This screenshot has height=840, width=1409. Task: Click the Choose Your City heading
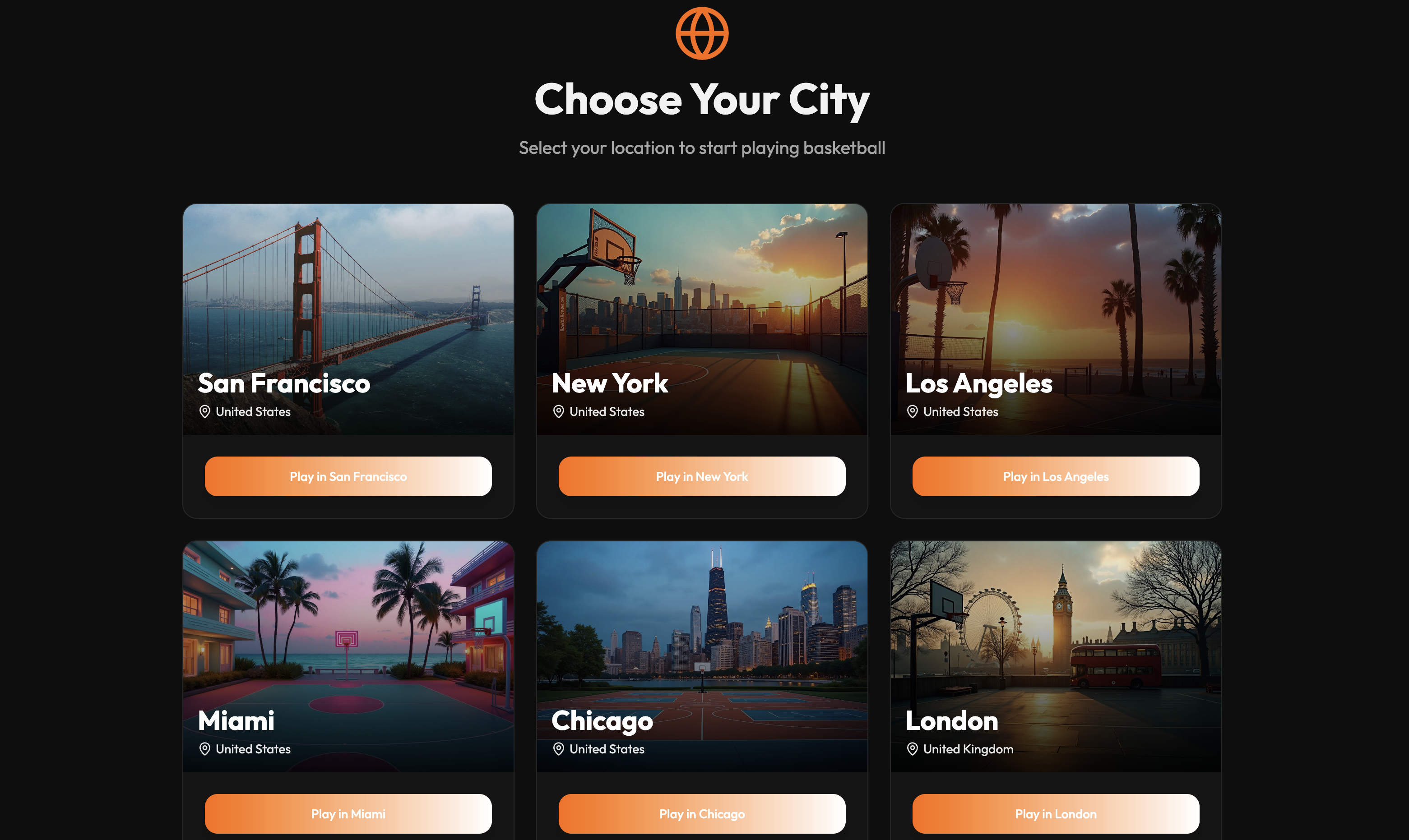coord(702,99)
